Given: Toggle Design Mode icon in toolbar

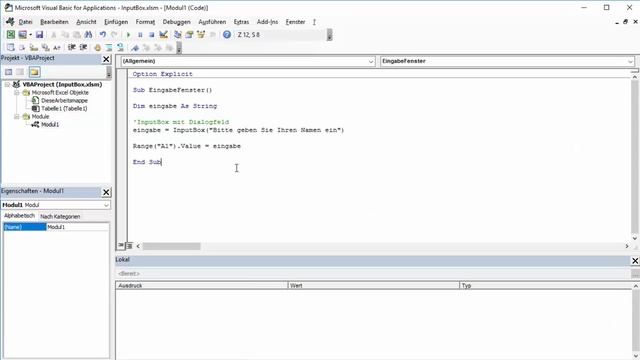Looking at the screenshot, I should click(163, 35).
